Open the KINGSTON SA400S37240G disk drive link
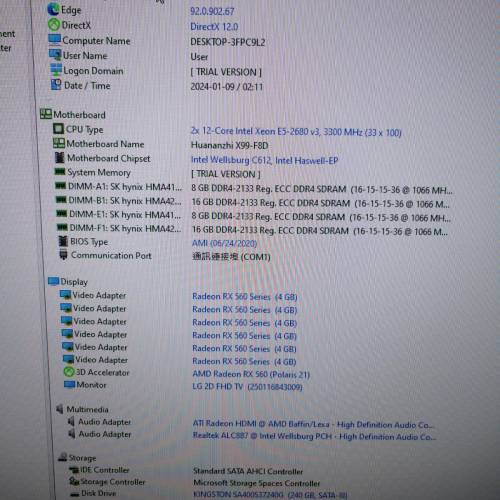The image size is (500, 500). click(270, 495)
